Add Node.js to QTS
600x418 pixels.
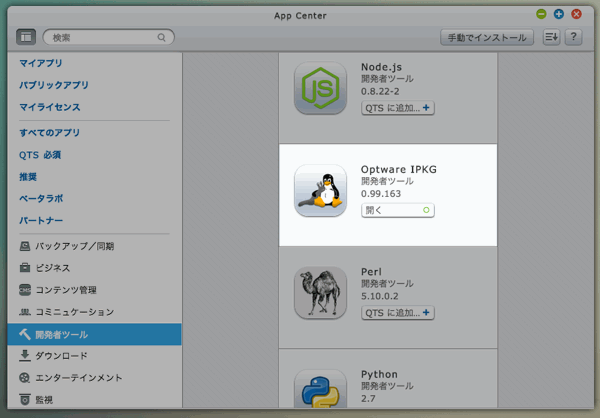click(398, 108)
